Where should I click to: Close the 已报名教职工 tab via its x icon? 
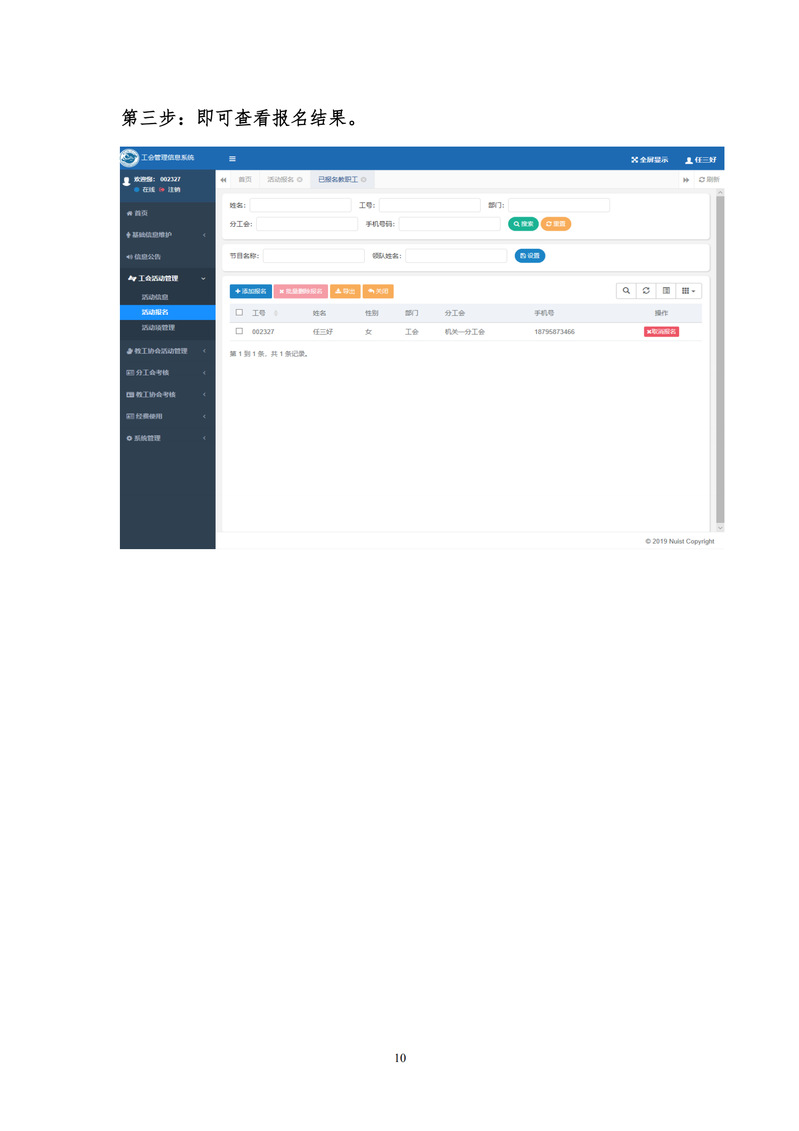point(364,180)
